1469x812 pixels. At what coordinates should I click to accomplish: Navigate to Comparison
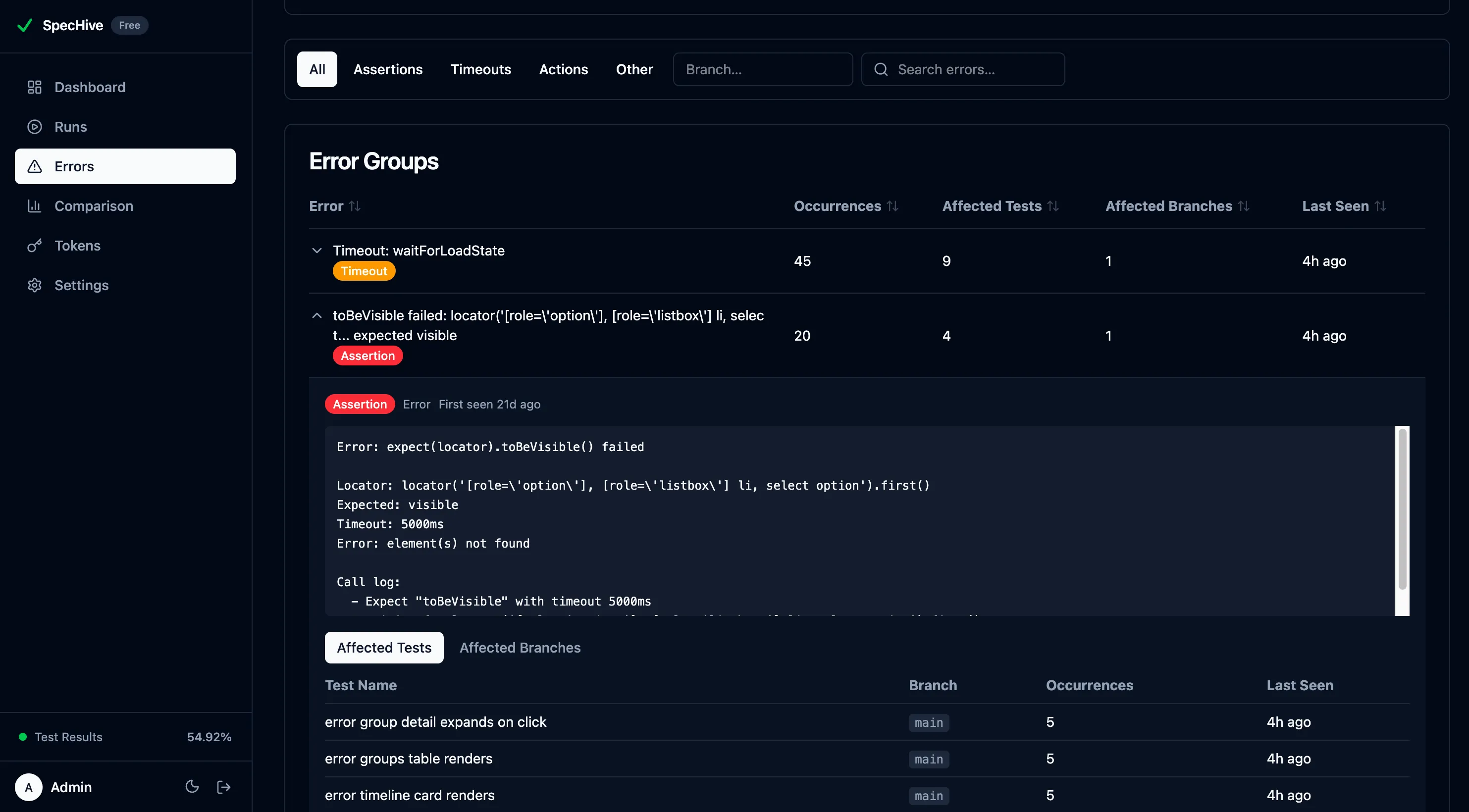(x=125, y=206)
